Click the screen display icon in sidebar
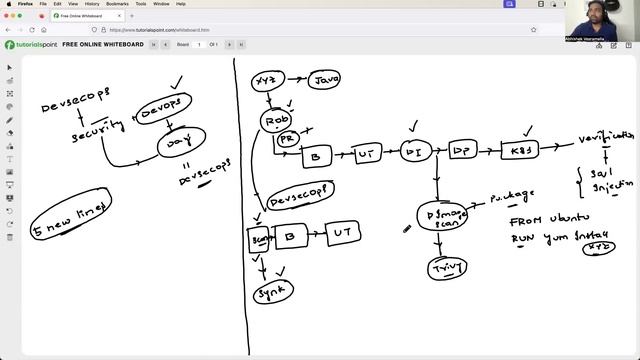This screenshot has height=360, width=640. coord(10,198)
